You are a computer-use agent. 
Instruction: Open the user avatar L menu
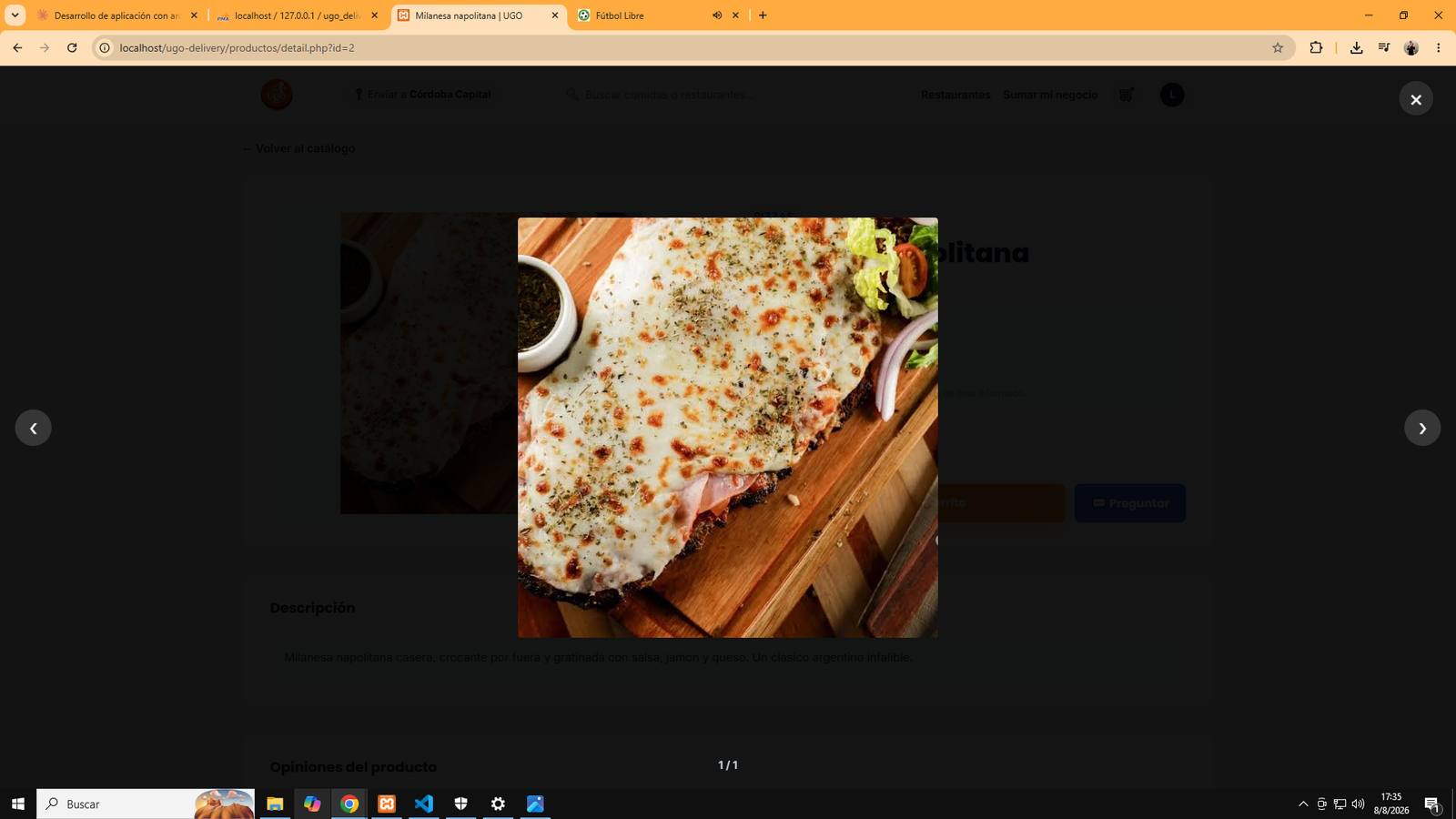(1172, 95)
